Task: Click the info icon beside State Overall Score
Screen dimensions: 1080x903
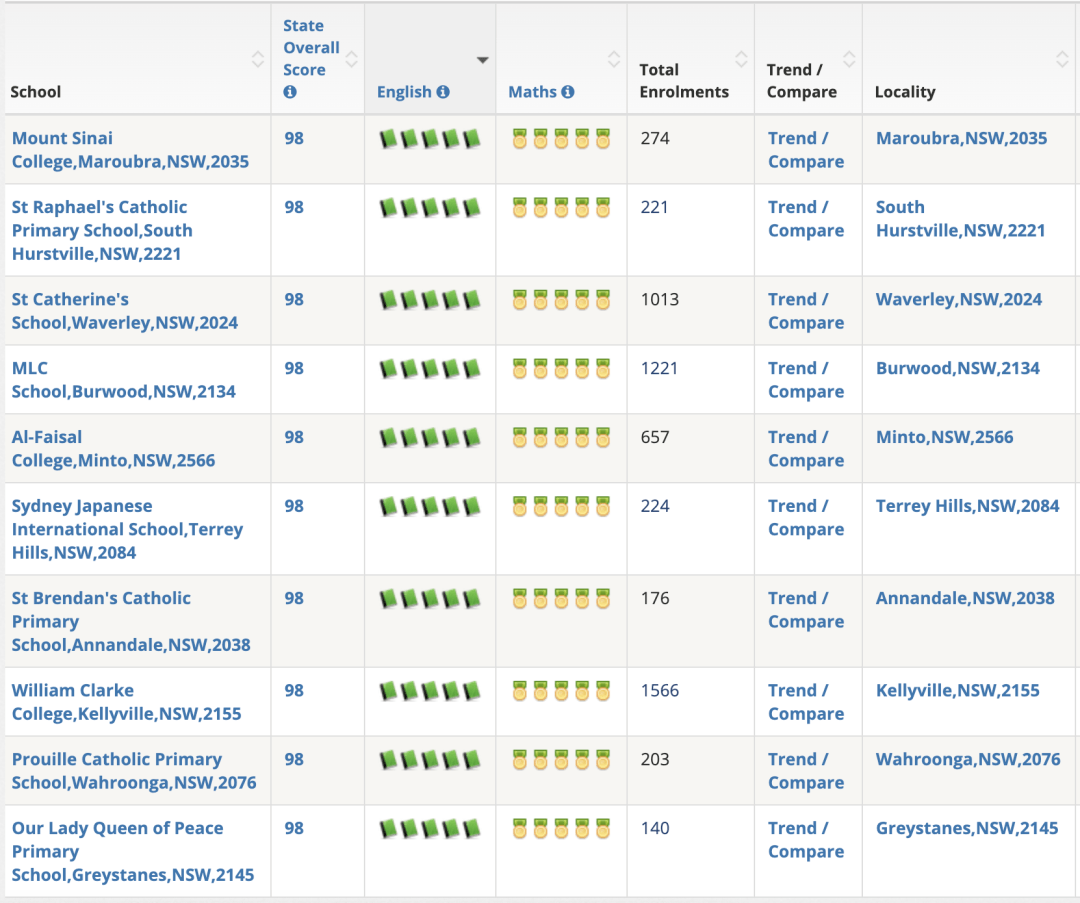Action: pos(290,92)
